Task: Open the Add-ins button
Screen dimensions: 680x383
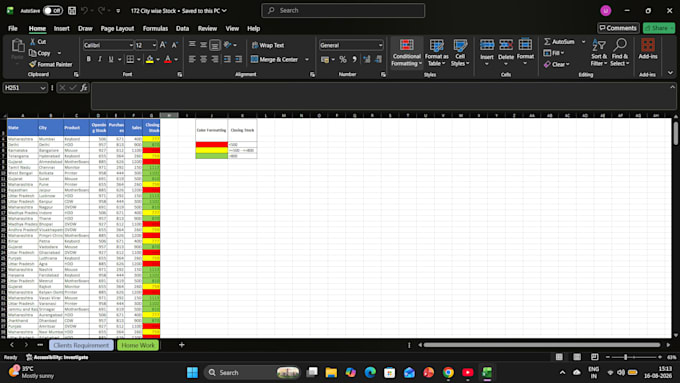Action: click(x=648, y=49)
